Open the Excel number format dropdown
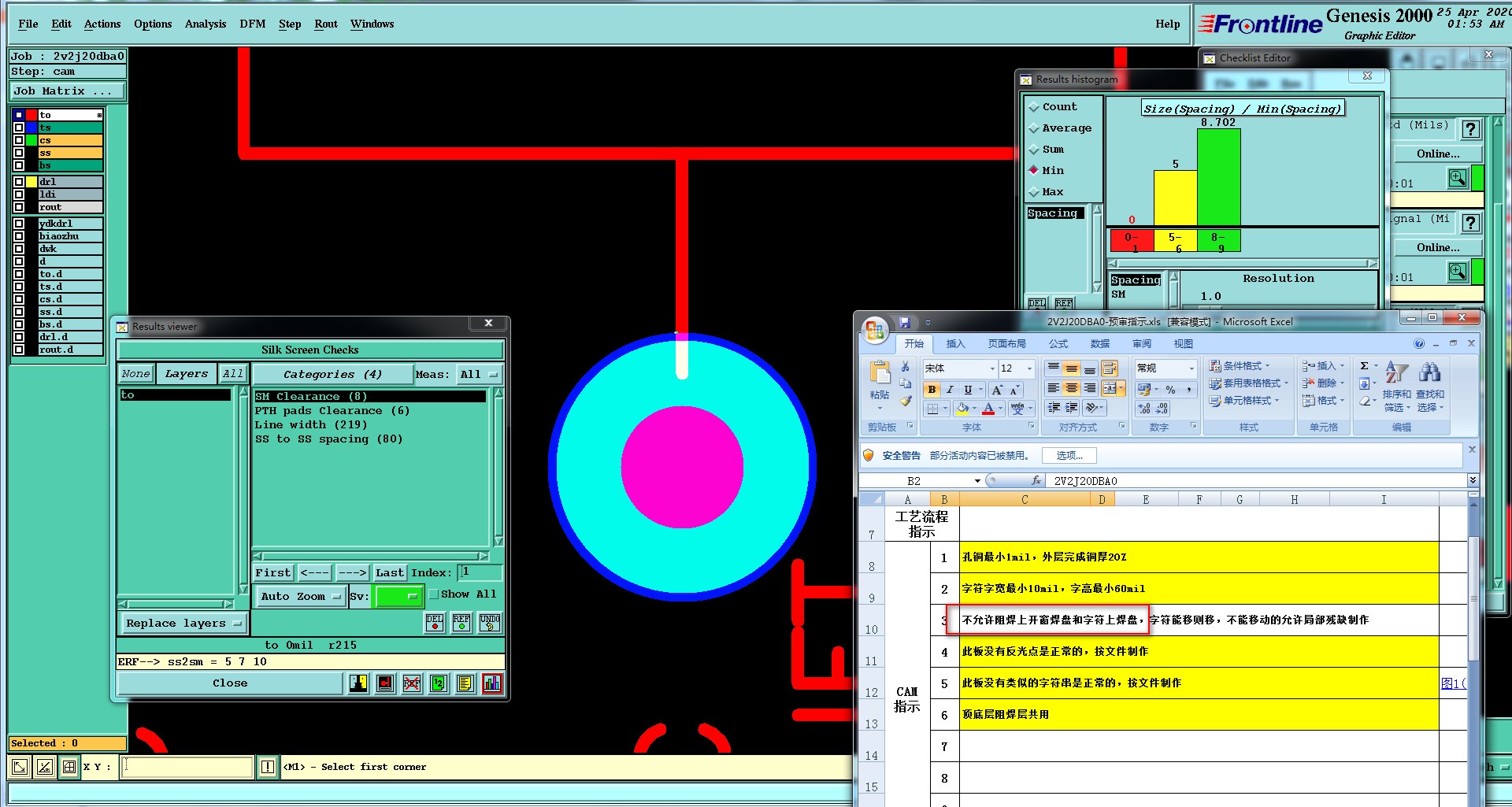 1191,368
